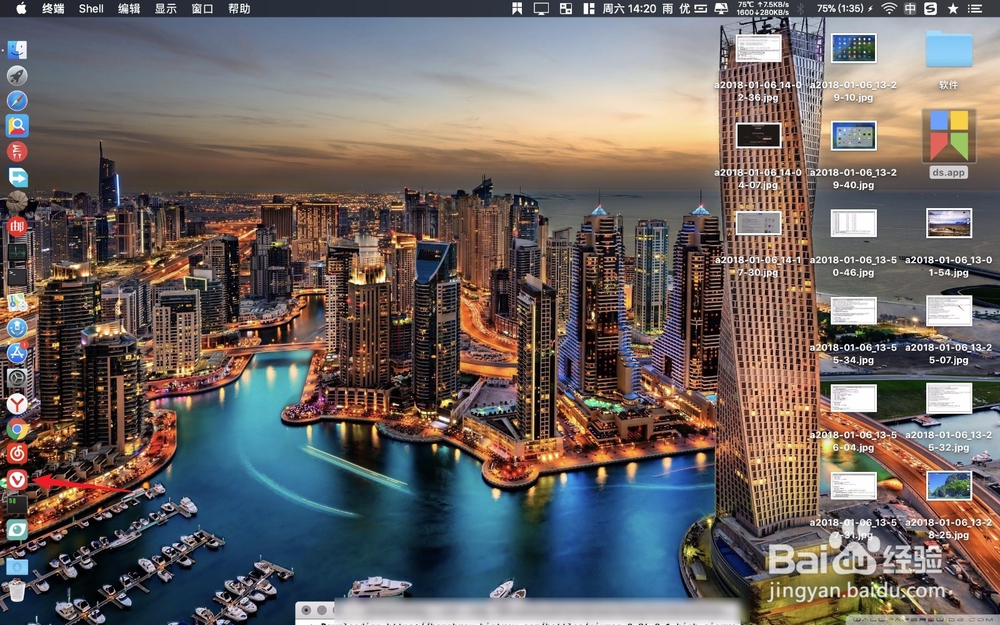Click the star icon in menu bar
Screen dimensions: 1000x625
point(953,8)
